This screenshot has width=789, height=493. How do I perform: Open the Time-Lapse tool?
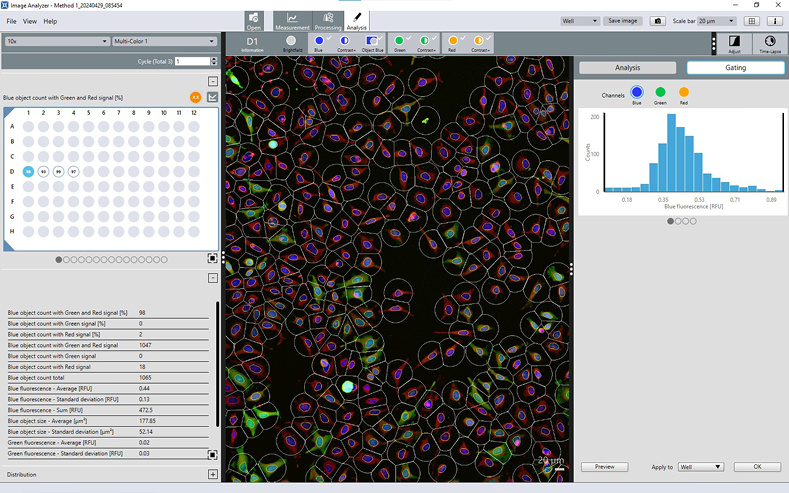point(770,43)
